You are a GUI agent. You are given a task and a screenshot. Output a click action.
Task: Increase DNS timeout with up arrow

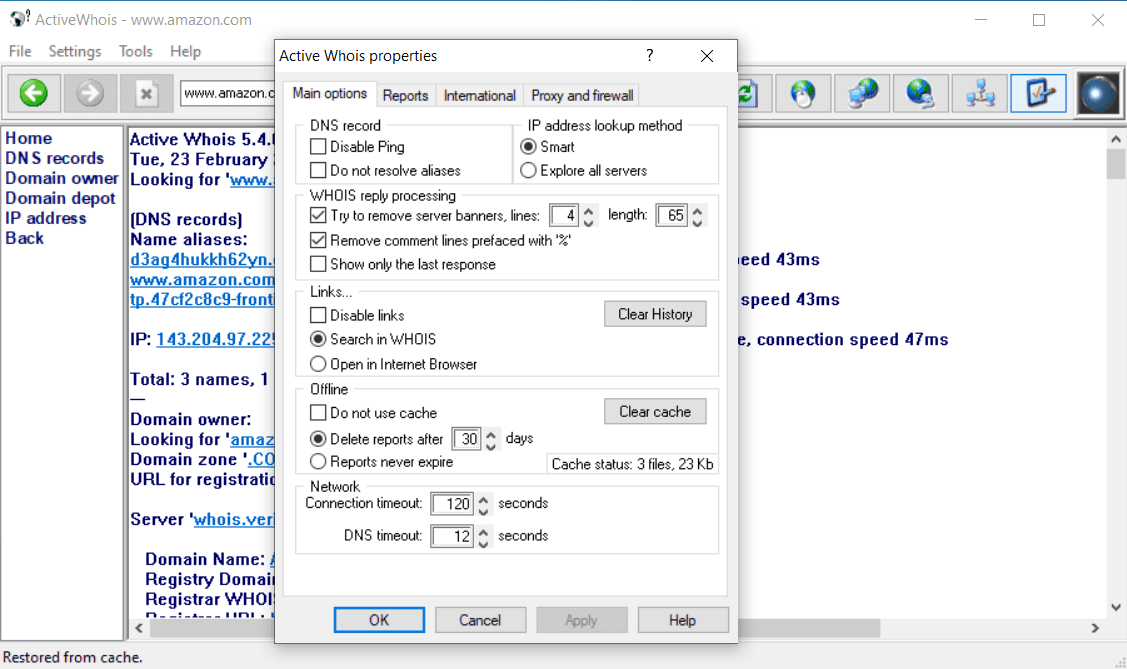coord(484,531)
